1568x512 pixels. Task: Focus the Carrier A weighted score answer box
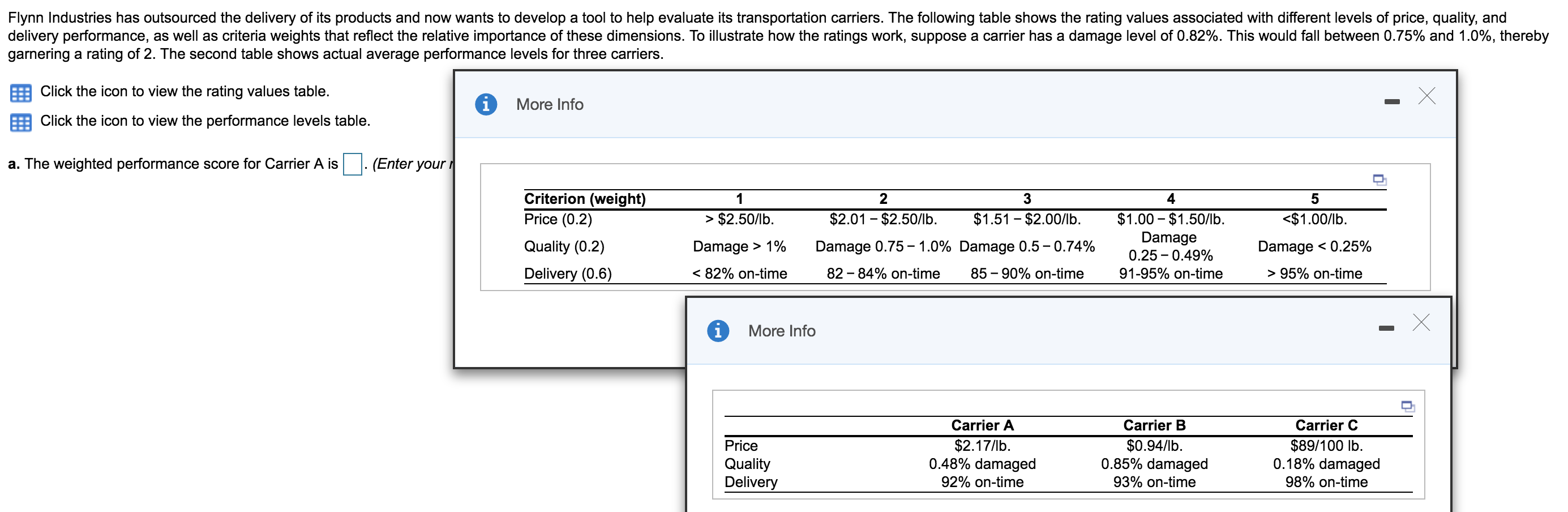(x=353, y=164)
